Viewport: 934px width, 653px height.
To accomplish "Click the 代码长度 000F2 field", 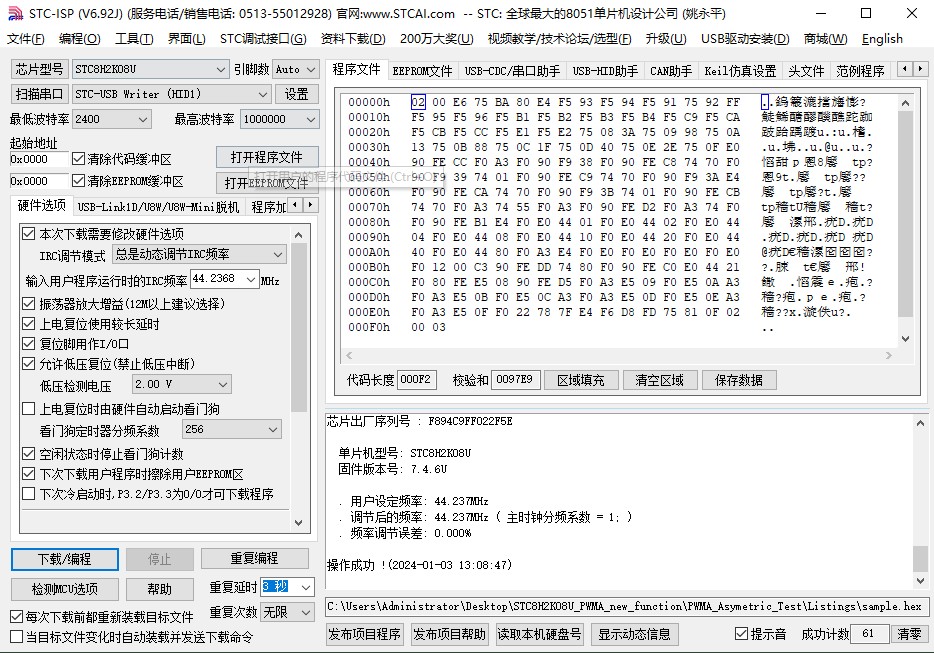I will click(x=416, y=380).
